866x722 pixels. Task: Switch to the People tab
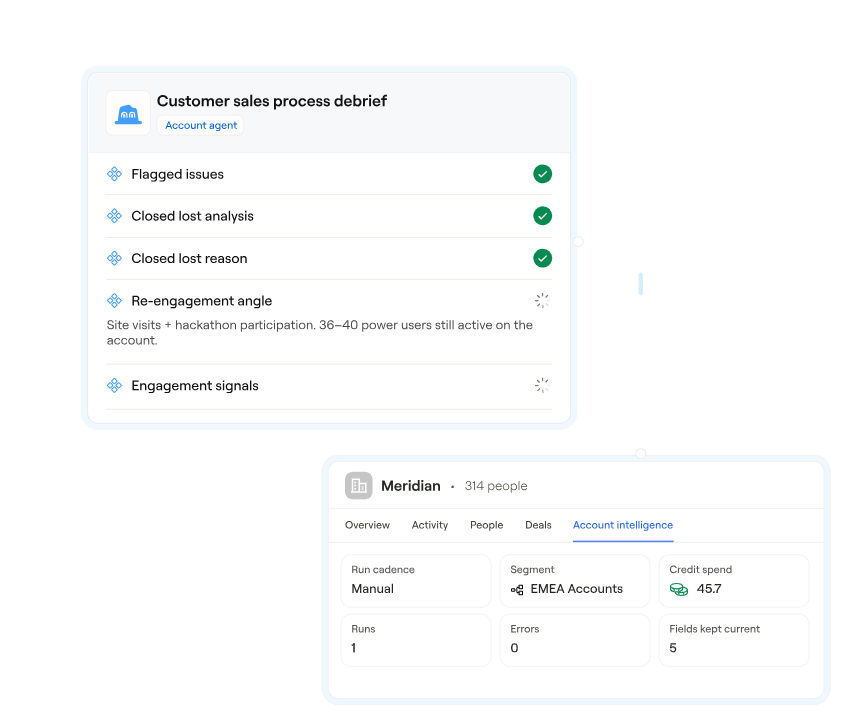pos(487,525)
